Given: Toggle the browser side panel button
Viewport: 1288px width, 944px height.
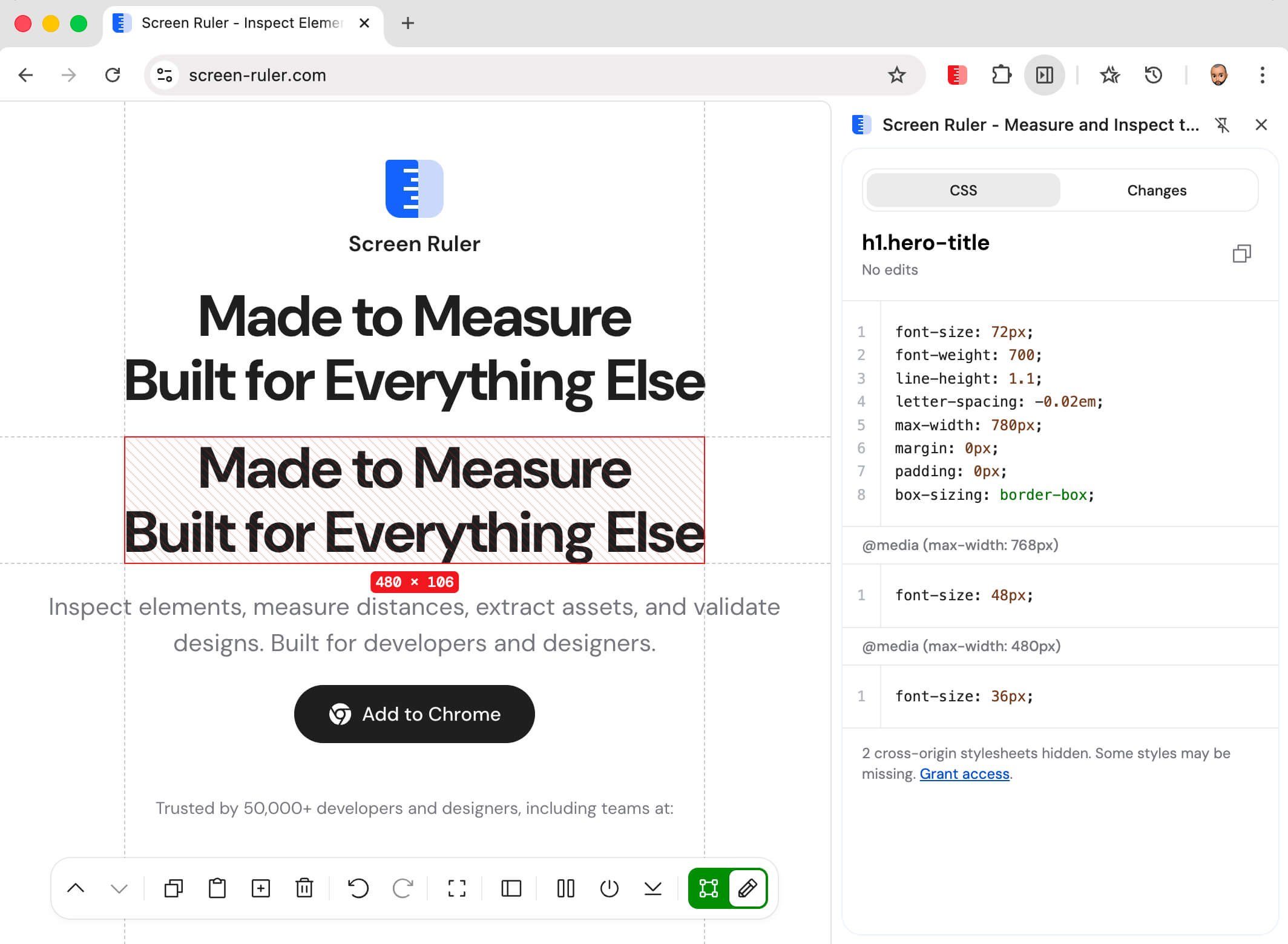Looking at the screenshot, I should point(1045,75).
